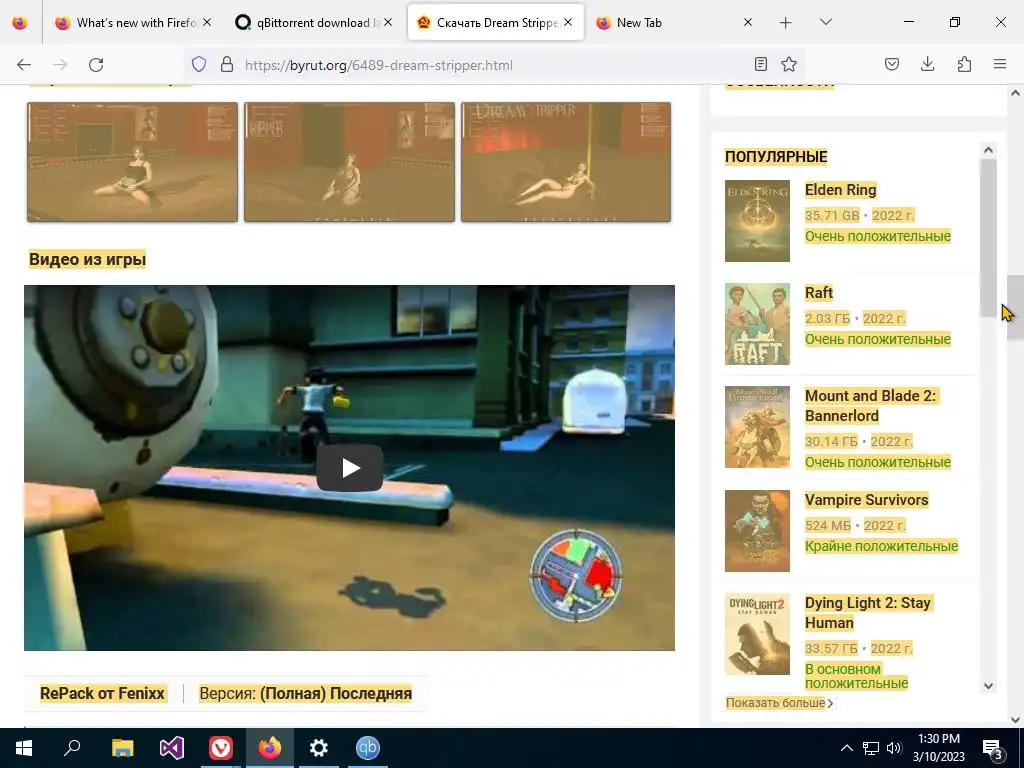Viewport: 1024px width, 768px height.
Task: Open third Dream Stripper screenshot thumbnail
Action: [566, 162]
